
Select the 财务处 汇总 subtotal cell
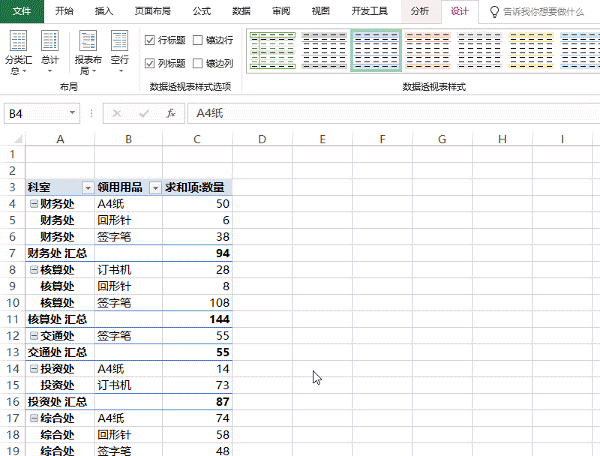(60, 253)
